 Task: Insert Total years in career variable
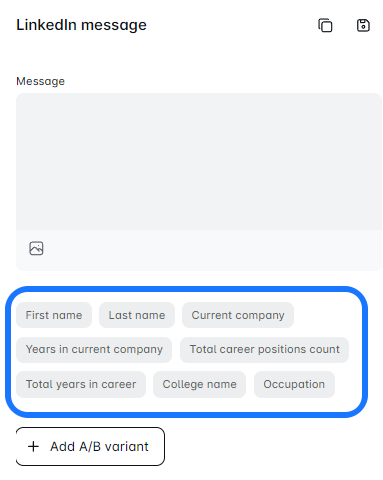click(x=81, y=384)
